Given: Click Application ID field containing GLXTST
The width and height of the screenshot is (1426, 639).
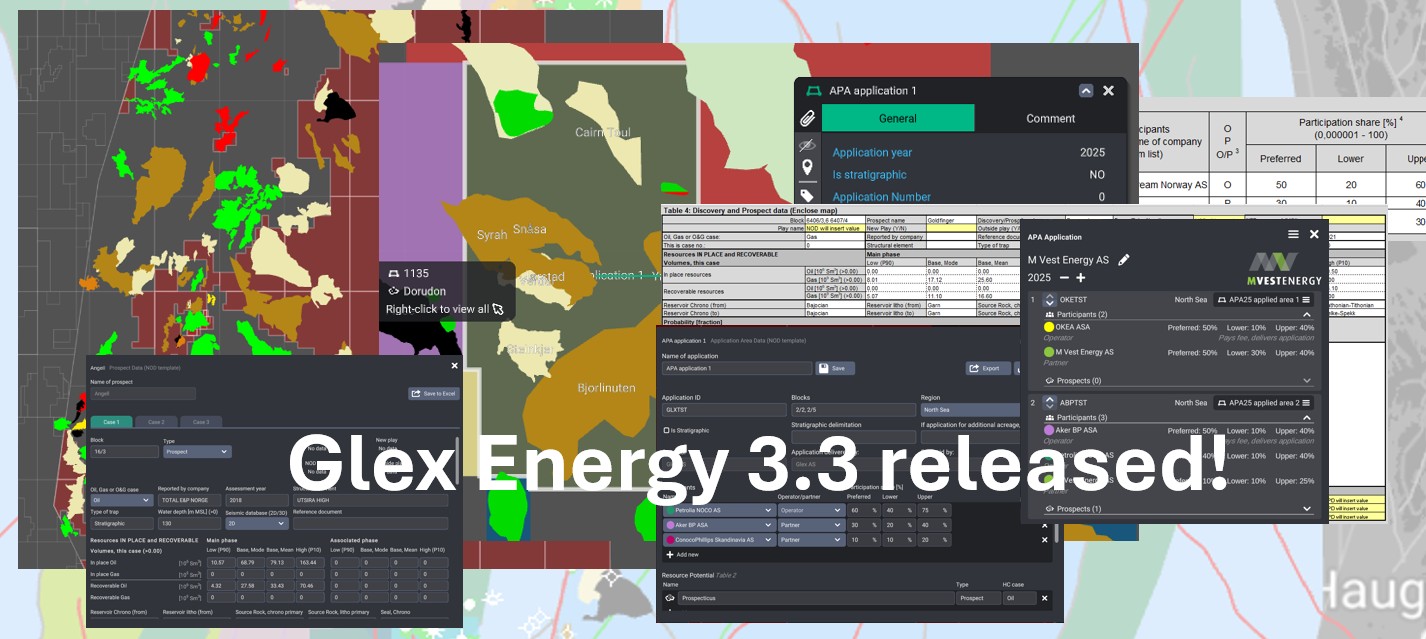Looking at the screenshot, I should (x=723, y=410).
